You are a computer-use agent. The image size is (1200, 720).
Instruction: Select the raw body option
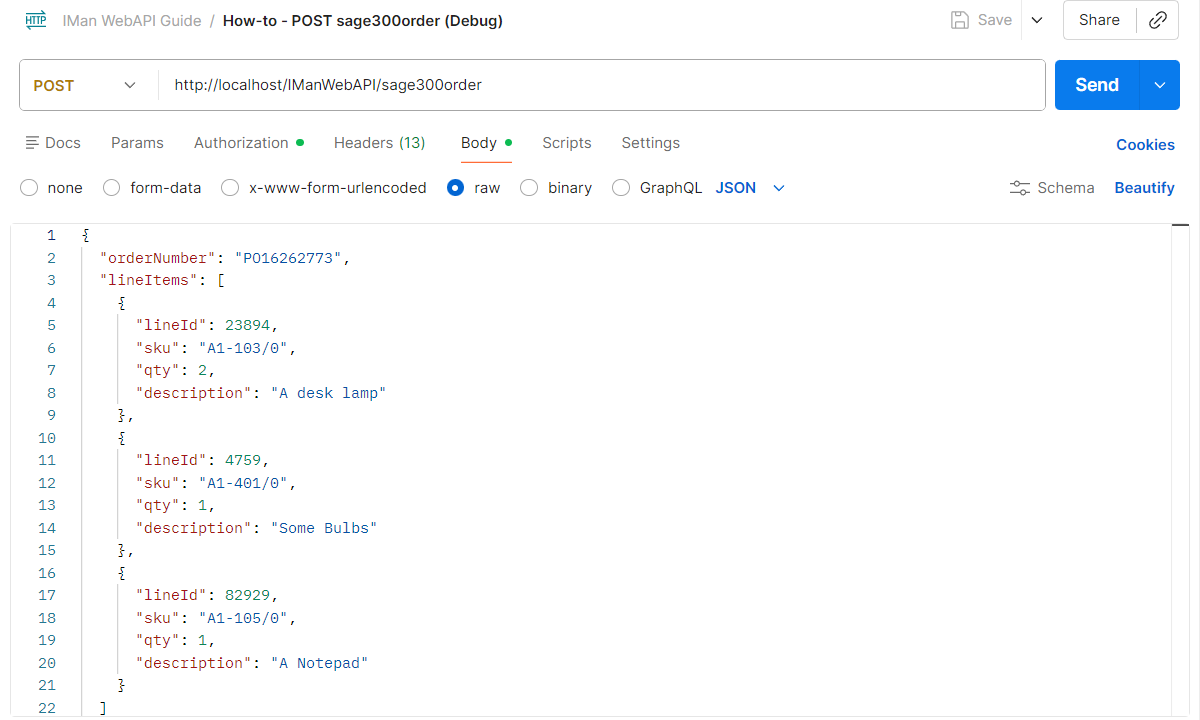tap(456, 188)
